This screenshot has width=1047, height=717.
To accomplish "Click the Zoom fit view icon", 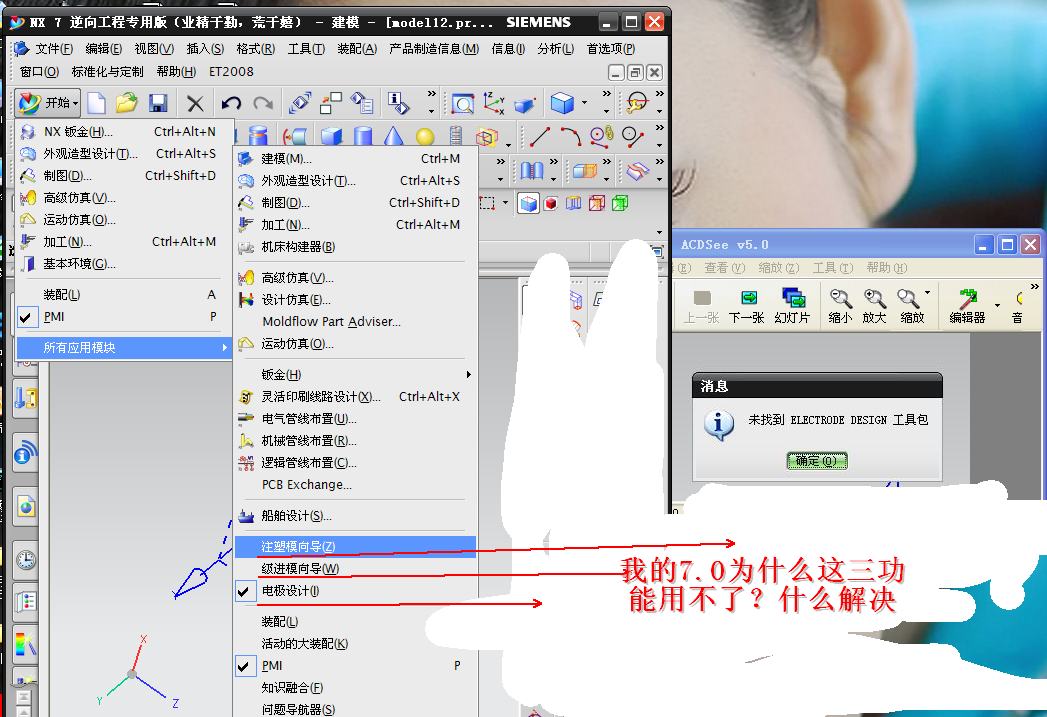I will (462, 103).
